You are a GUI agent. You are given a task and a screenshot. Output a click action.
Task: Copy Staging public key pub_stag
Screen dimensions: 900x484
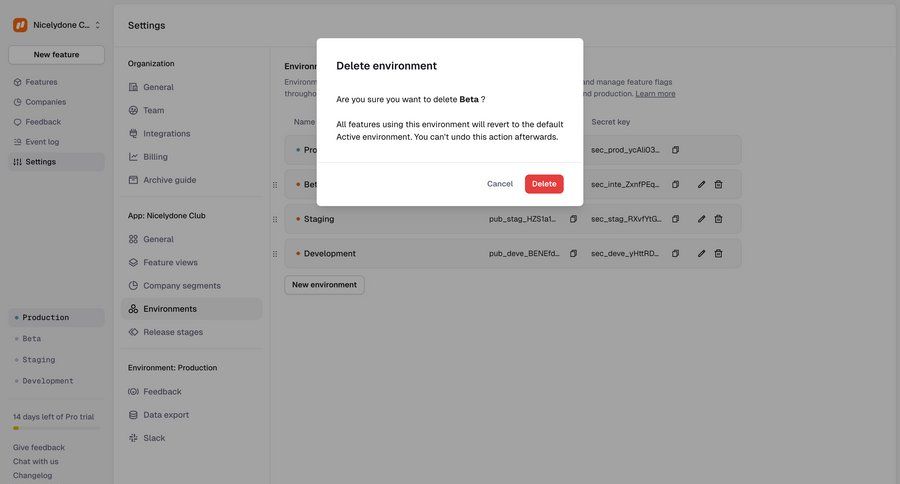(573, 219)
